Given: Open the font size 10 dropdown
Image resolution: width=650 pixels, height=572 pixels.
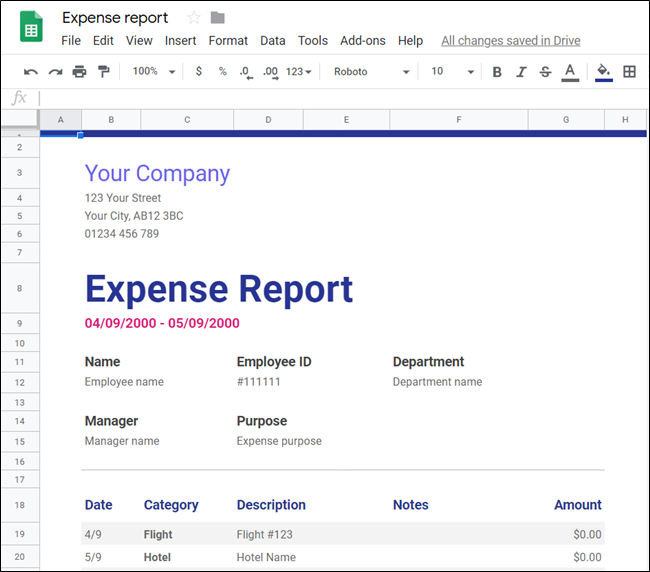Looking at the screenshot, I should (x=453, y=72).
